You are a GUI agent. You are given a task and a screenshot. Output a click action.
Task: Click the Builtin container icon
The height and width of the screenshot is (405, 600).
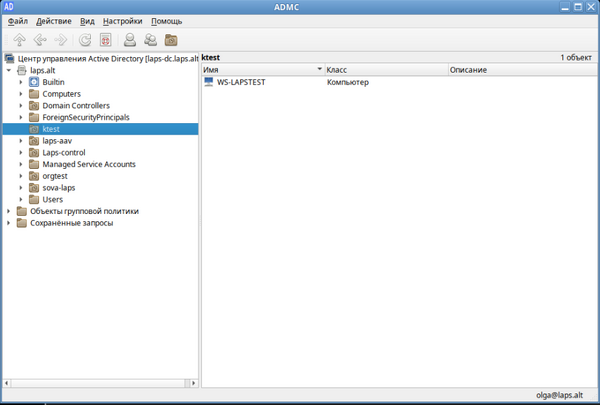click(x=34, y=82)
